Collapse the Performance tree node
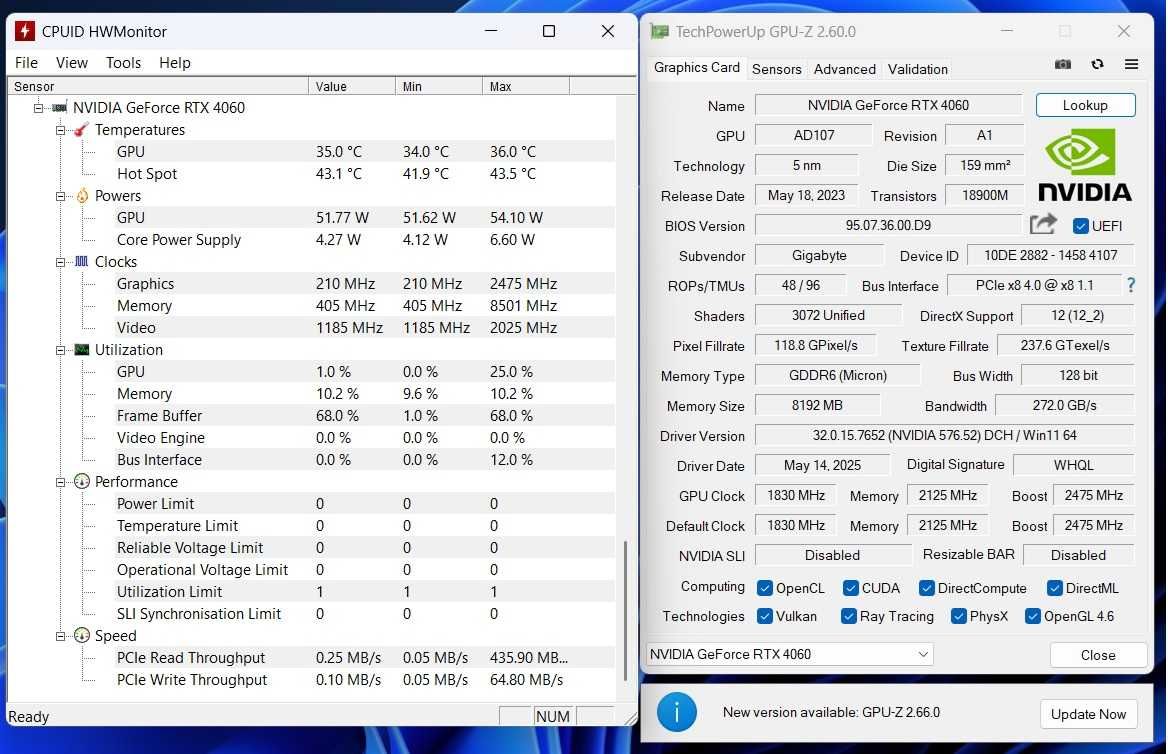The width and height of the screenshot is (1168, 754). (60, 482)
